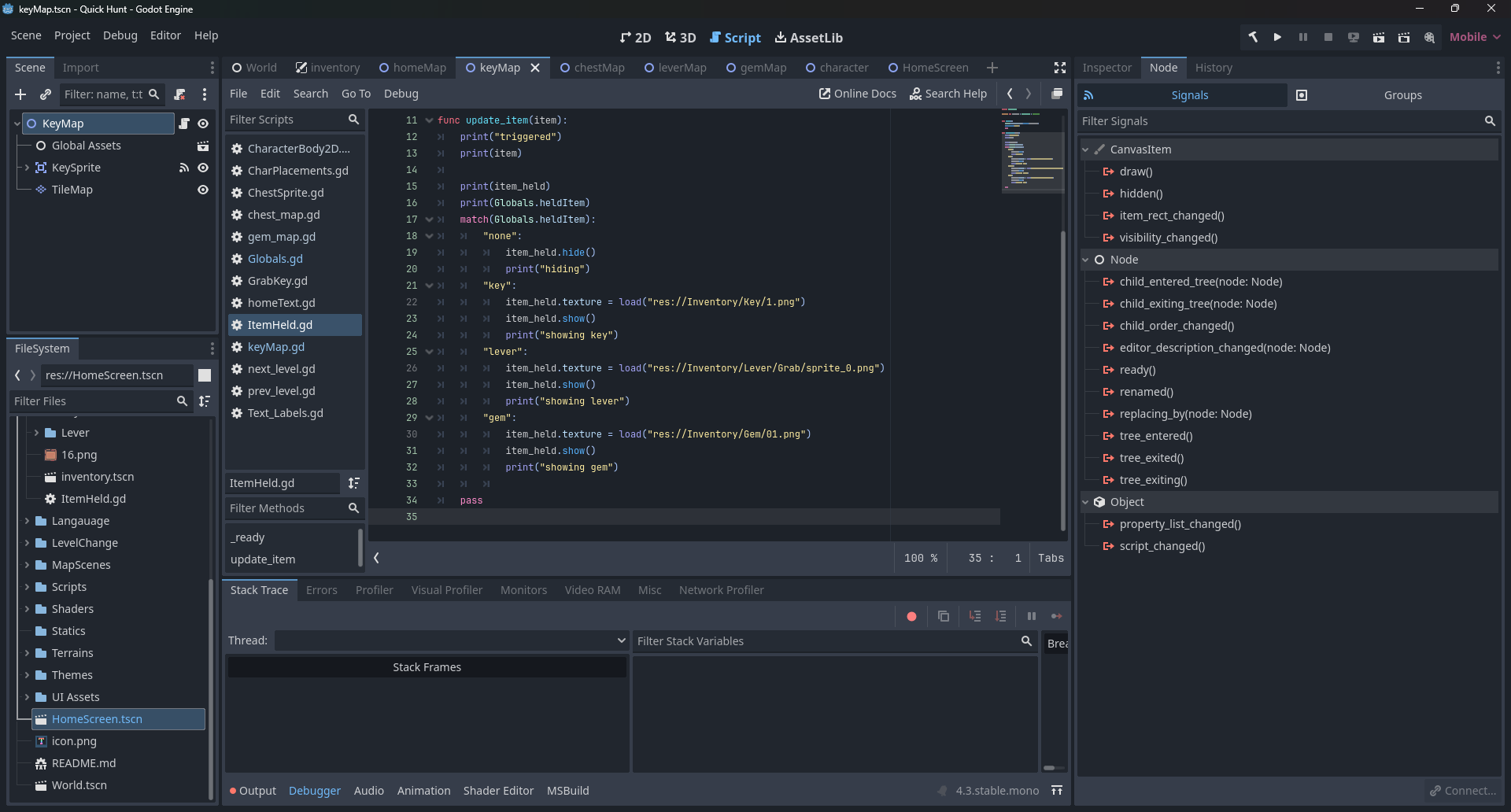The image size is (1511, 812).
Task: Run the project with the play icon
Action: pyautogui.click(x=1277, y=37)
